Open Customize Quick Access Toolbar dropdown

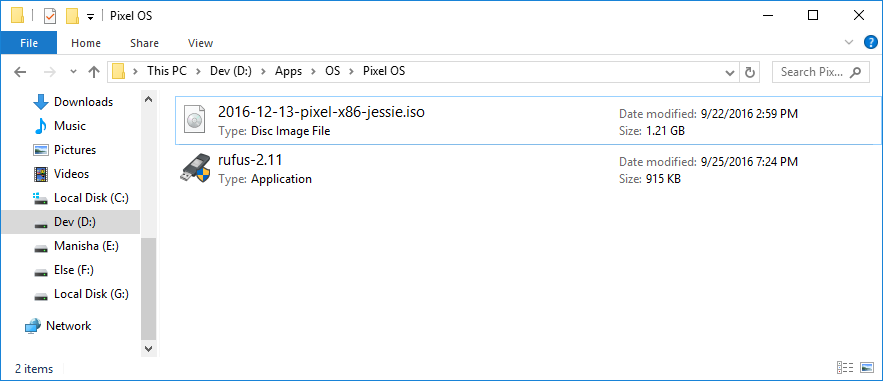(x=90, y=17)
